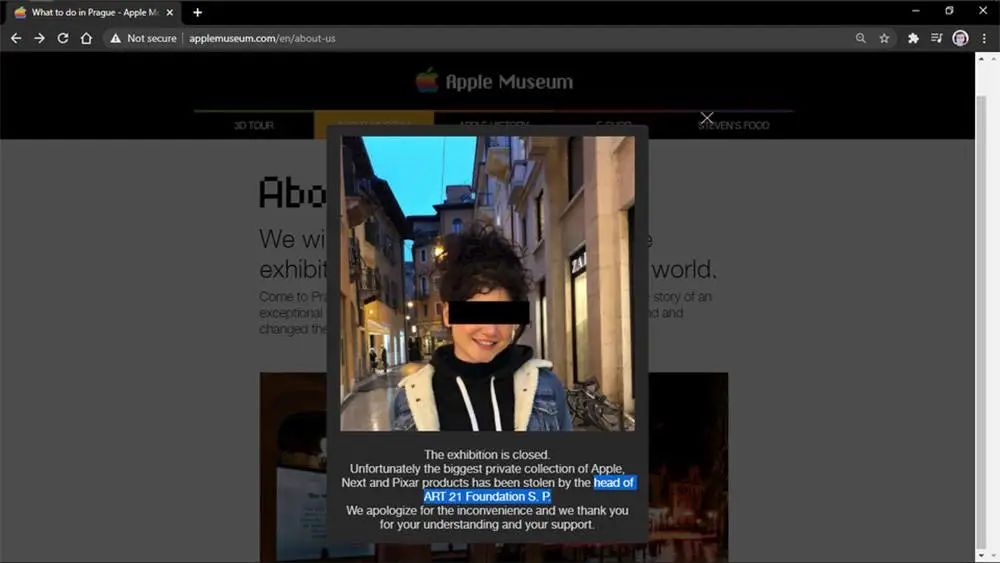Click the scrollbar up arrow
The width and height of the screenshot is (1000, 563).
click(981, 59)
